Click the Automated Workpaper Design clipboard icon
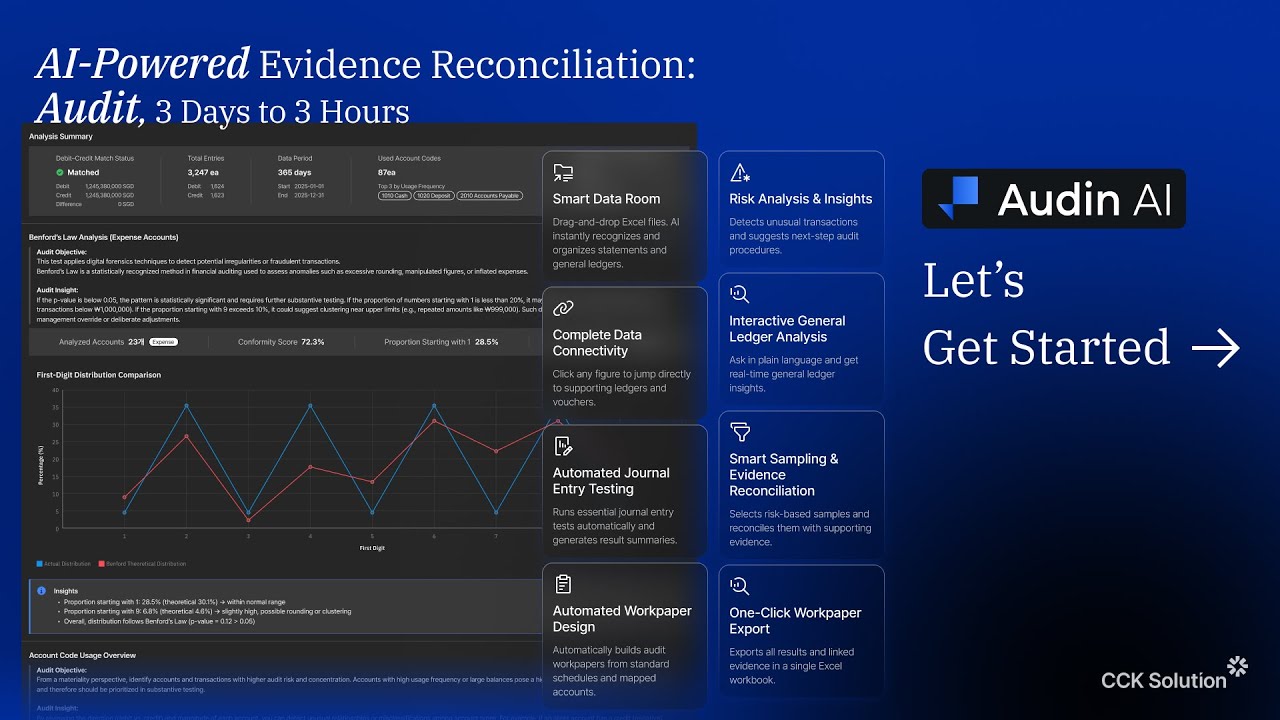 coord(563,584)
